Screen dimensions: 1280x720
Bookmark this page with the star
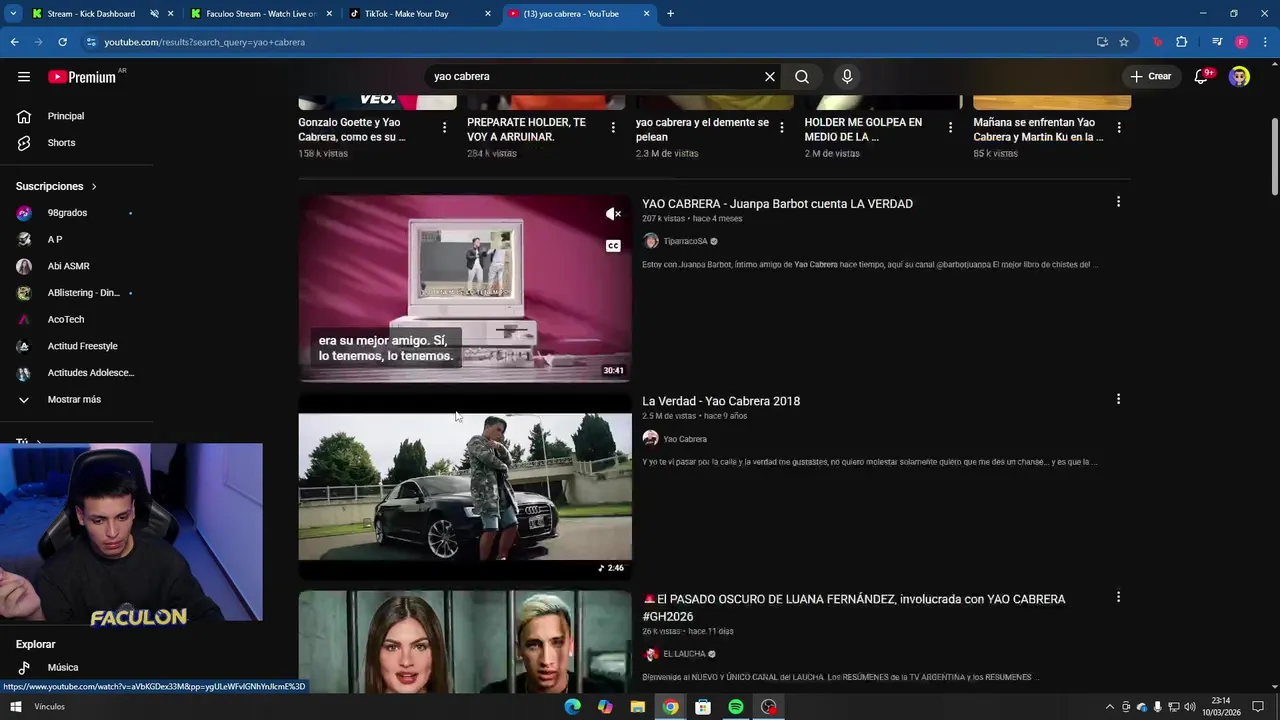coord(1124,42)
